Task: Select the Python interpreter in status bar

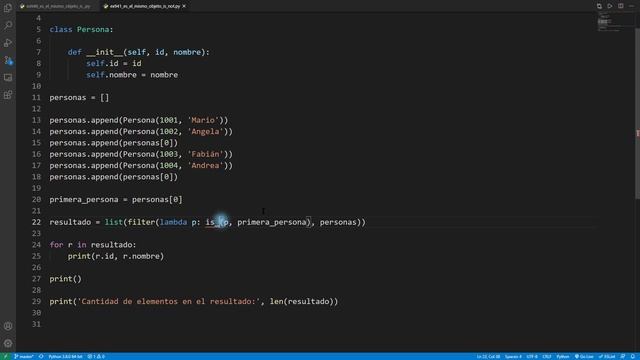Action: 65,356
